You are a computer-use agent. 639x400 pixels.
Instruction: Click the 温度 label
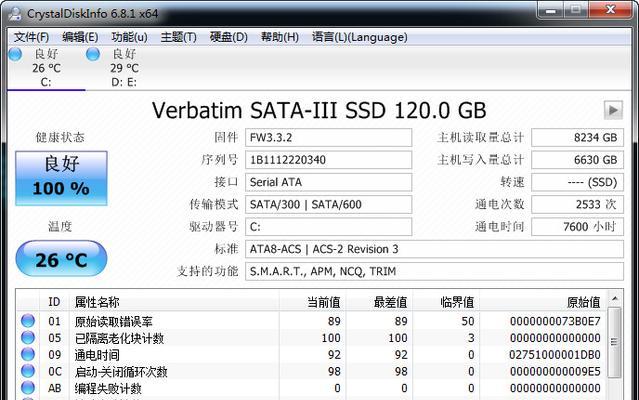(x=60, y=226)
